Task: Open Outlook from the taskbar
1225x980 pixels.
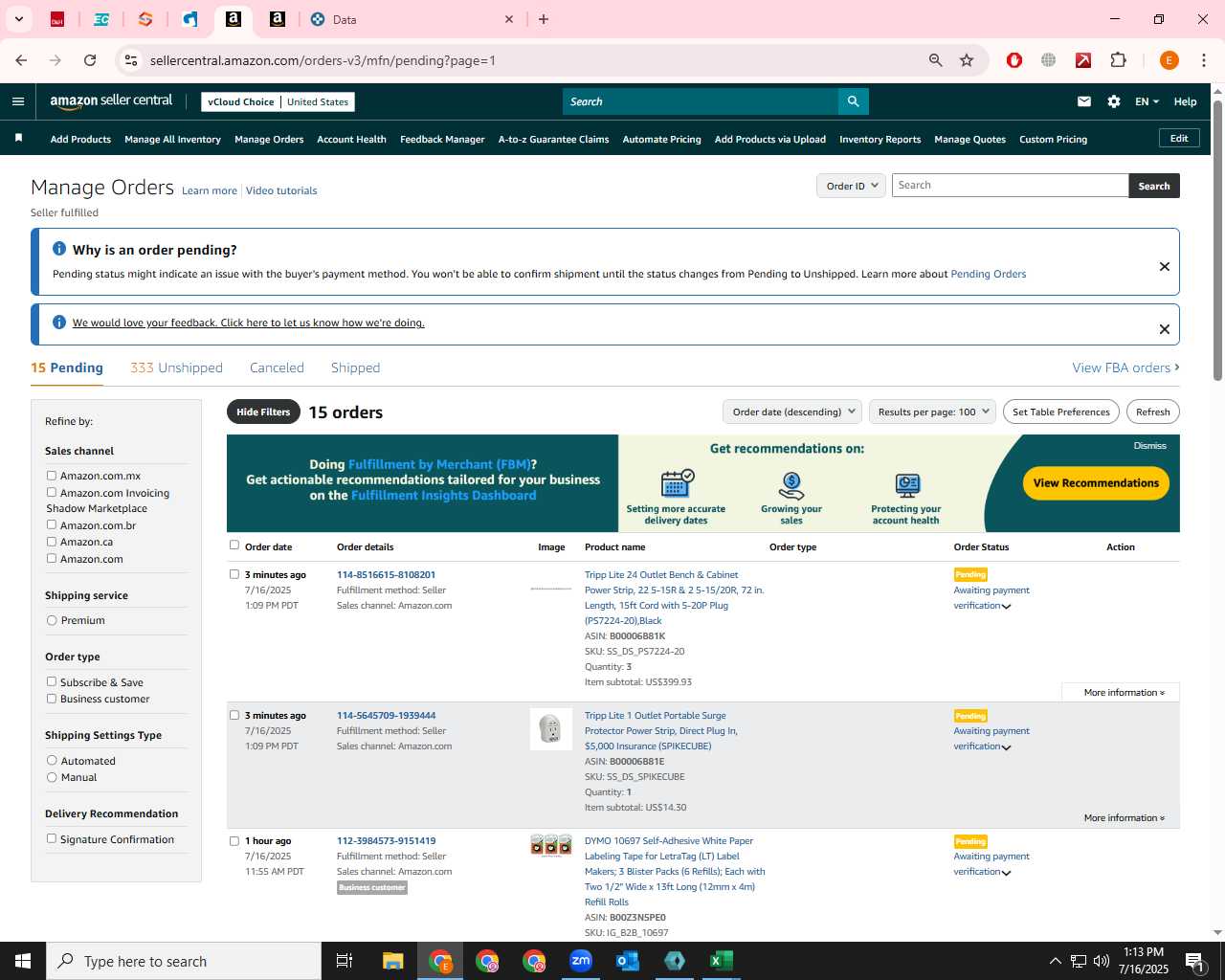Action: click(628, 961)
